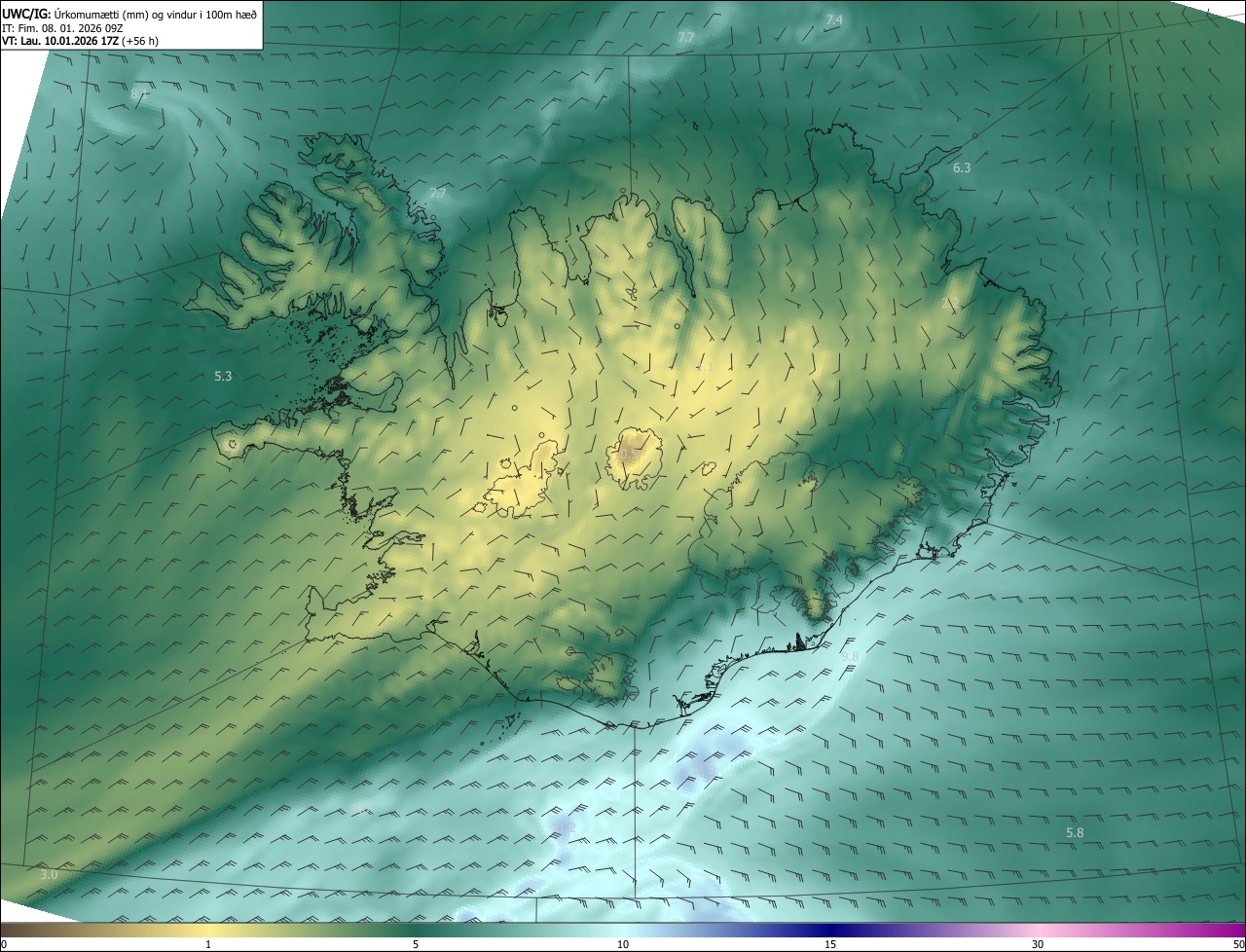The height and width of the screenshot is (952, 1246).
Task: Click the 50 tick label on the color scale
Action: coord(1238,944)
